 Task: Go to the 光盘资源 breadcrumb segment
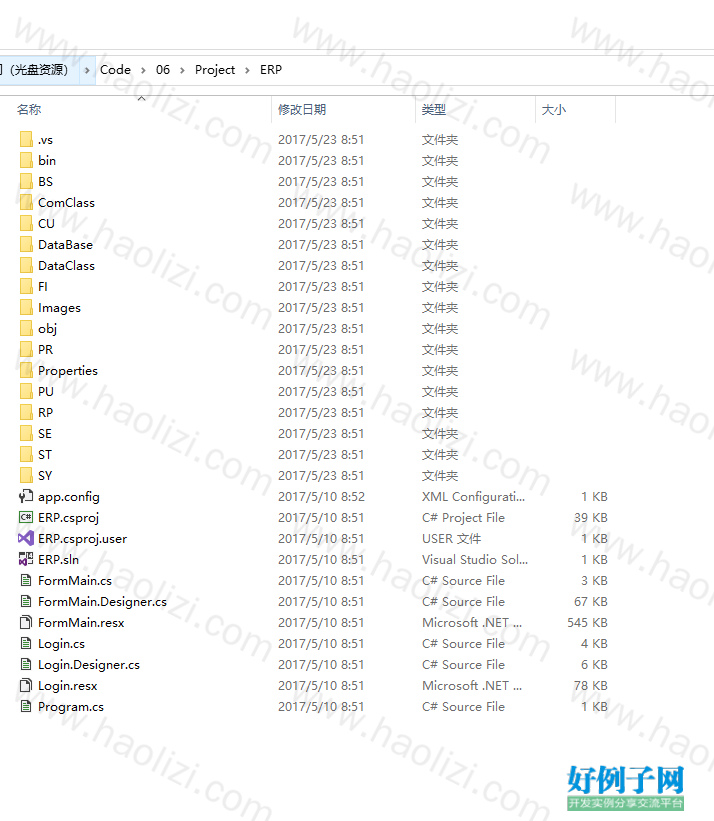pyautogui.click(x=40, y=70)
